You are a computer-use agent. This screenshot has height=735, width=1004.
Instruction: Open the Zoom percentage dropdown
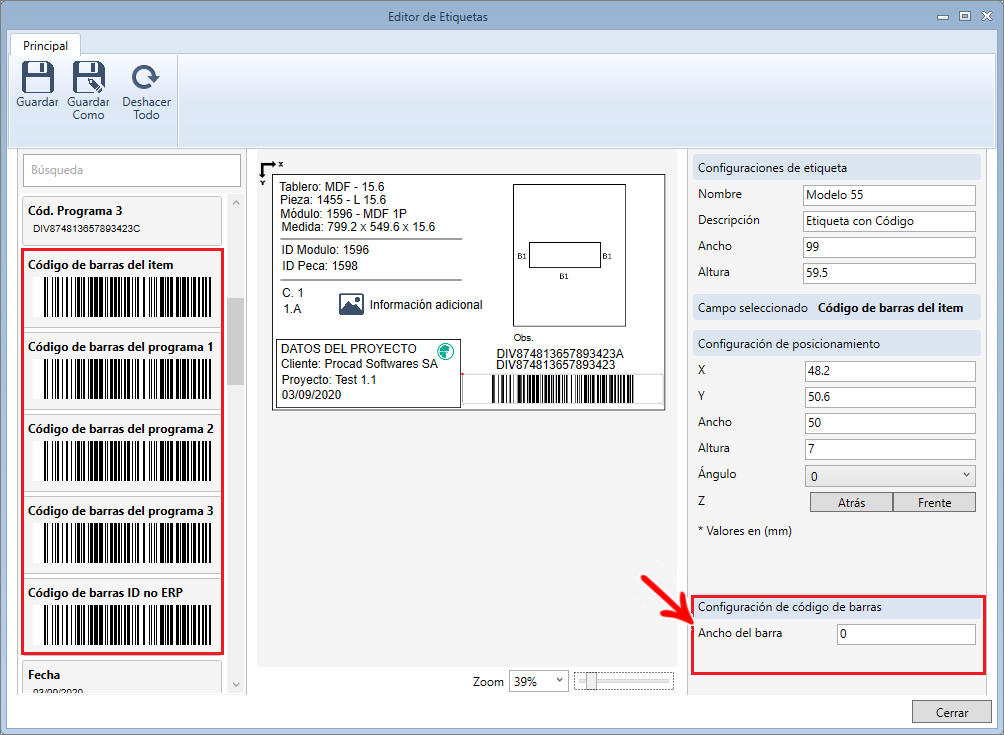pos(538,681)
